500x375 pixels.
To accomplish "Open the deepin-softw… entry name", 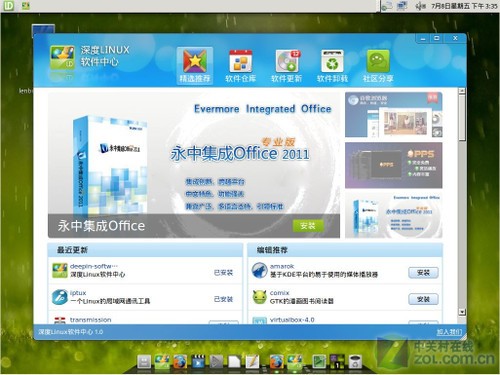I will 94,266.
